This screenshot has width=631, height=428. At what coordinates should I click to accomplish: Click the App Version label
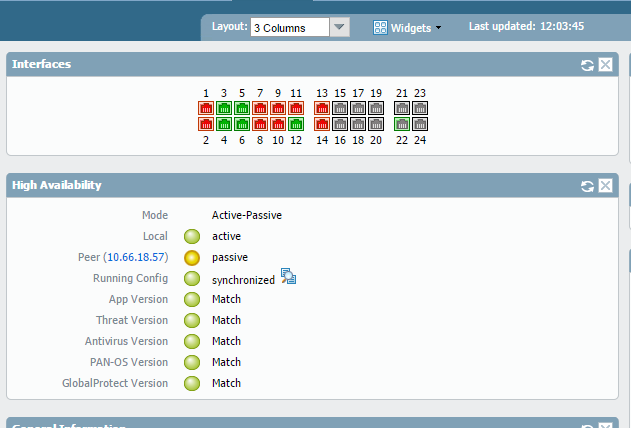coord(138,299)
